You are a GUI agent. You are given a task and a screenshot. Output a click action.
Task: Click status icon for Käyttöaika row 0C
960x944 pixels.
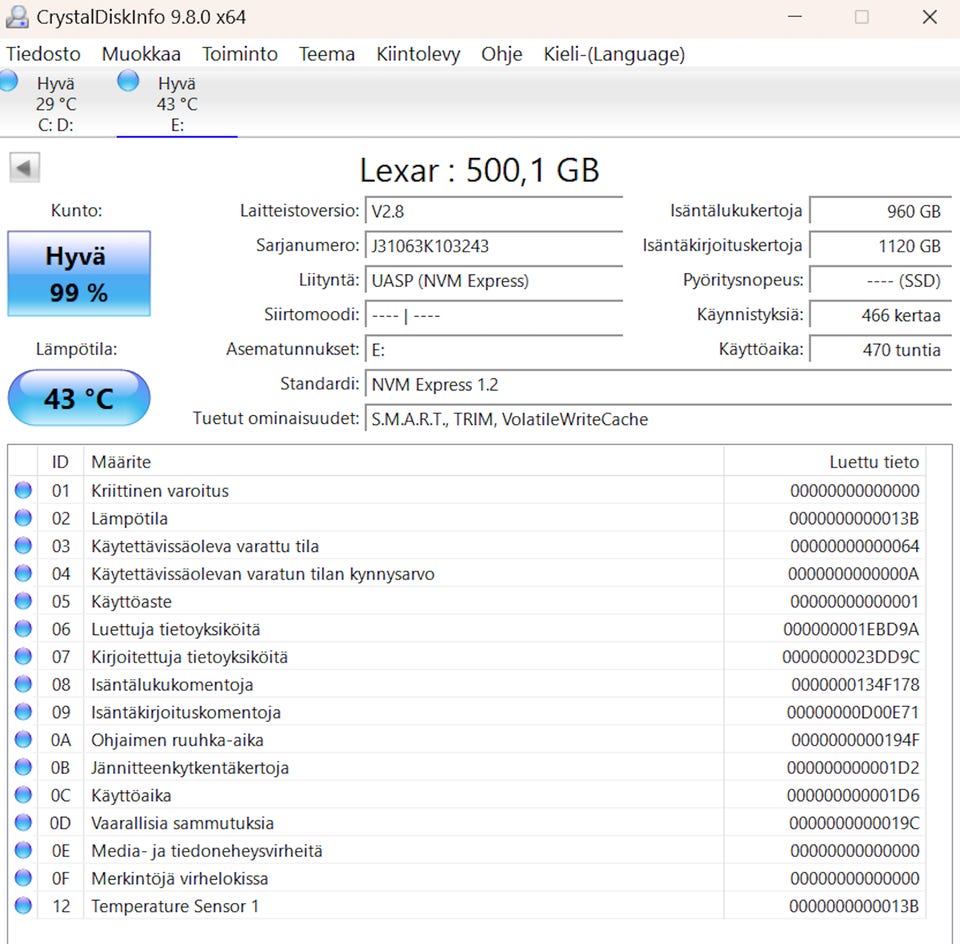pos(23,795)
